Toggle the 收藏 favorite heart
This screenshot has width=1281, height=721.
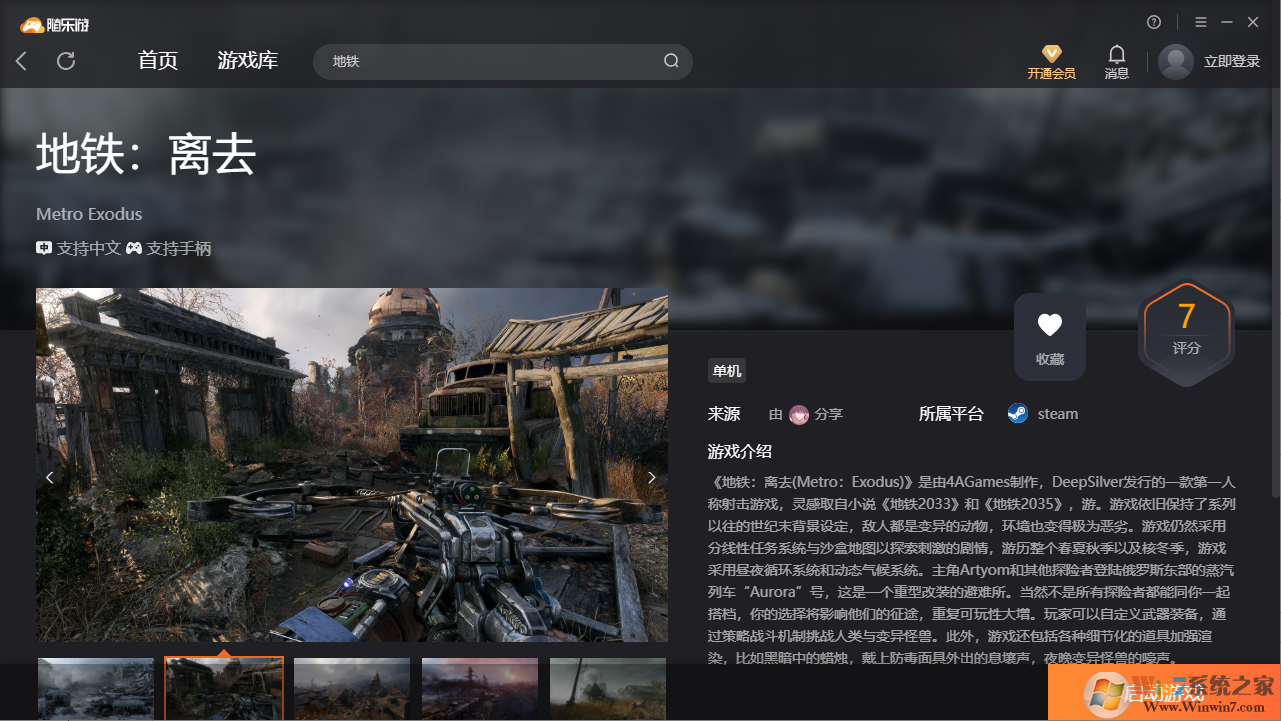coord(1049,324)
